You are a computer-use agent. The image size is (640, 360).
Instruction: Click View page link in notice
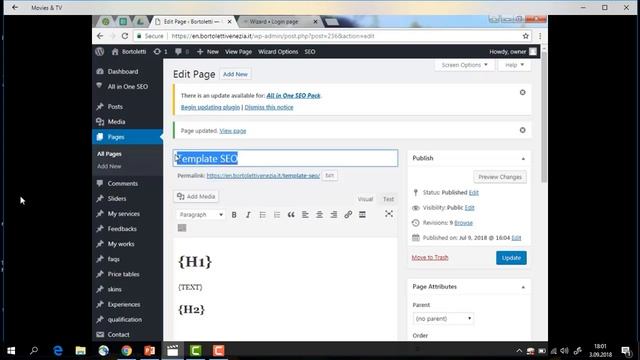[233, 131]
